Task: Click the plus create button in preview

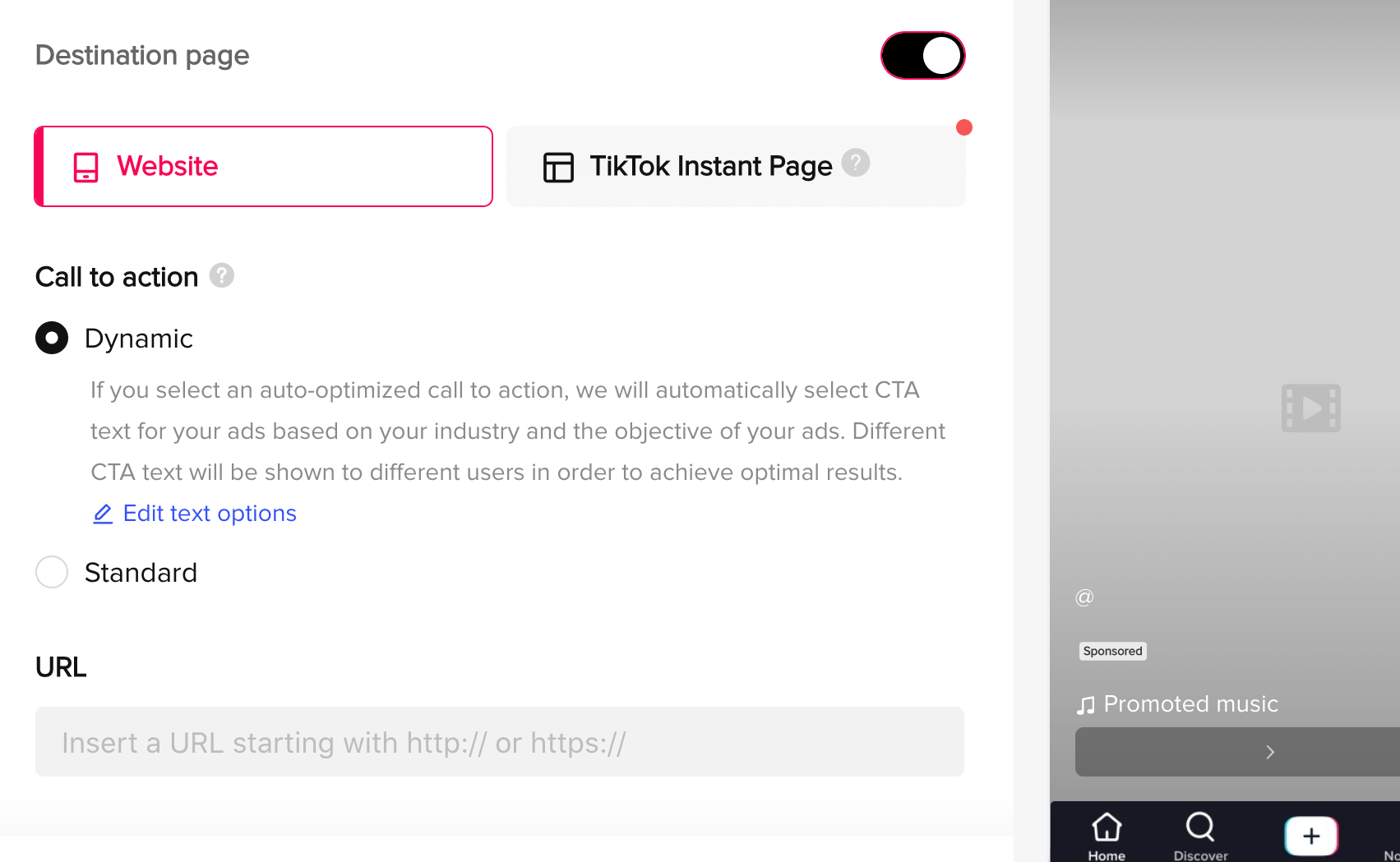Action: click(1311, 836)
